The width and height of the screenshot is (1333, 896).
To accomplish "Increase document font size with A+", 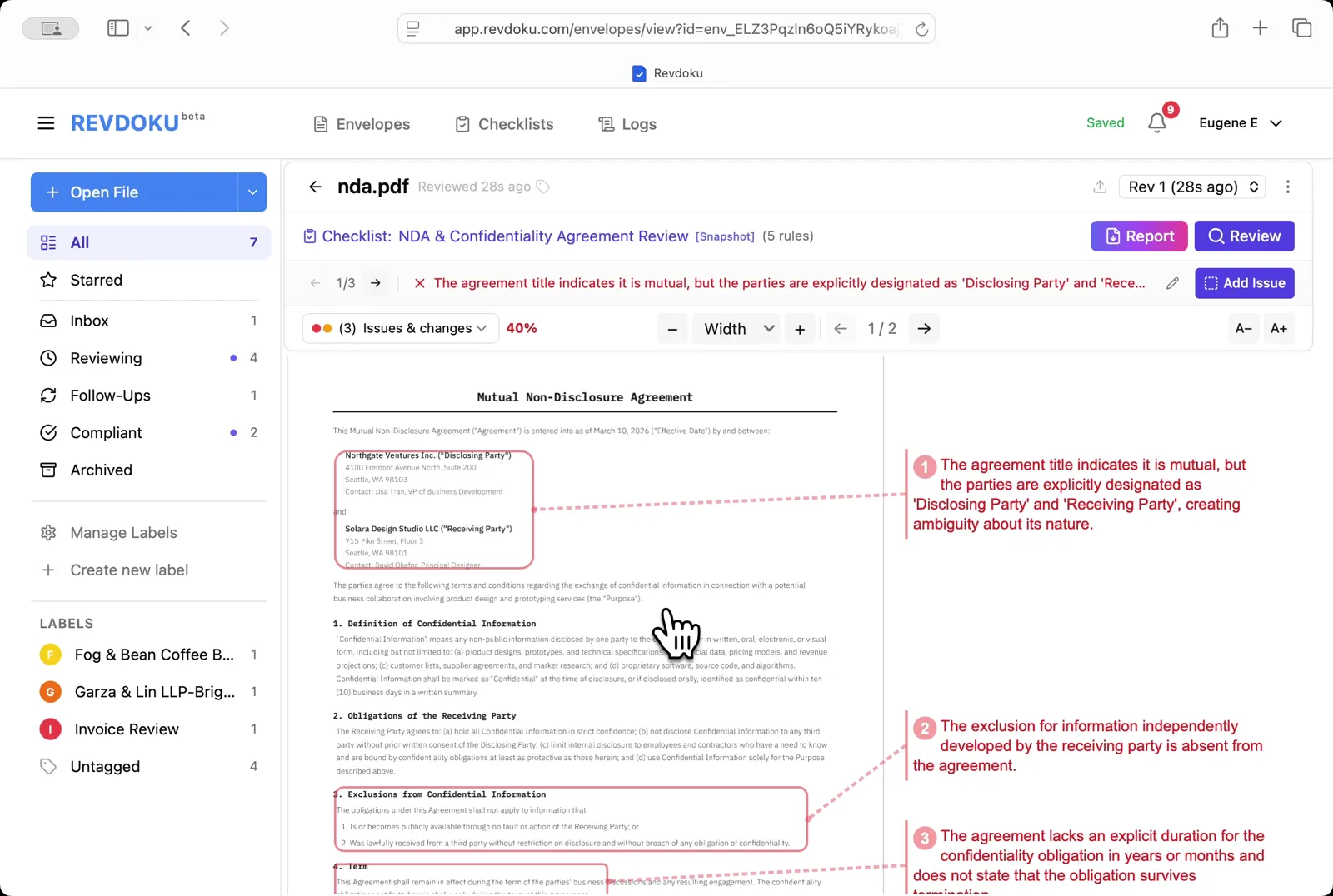I will click(1279, 328).
